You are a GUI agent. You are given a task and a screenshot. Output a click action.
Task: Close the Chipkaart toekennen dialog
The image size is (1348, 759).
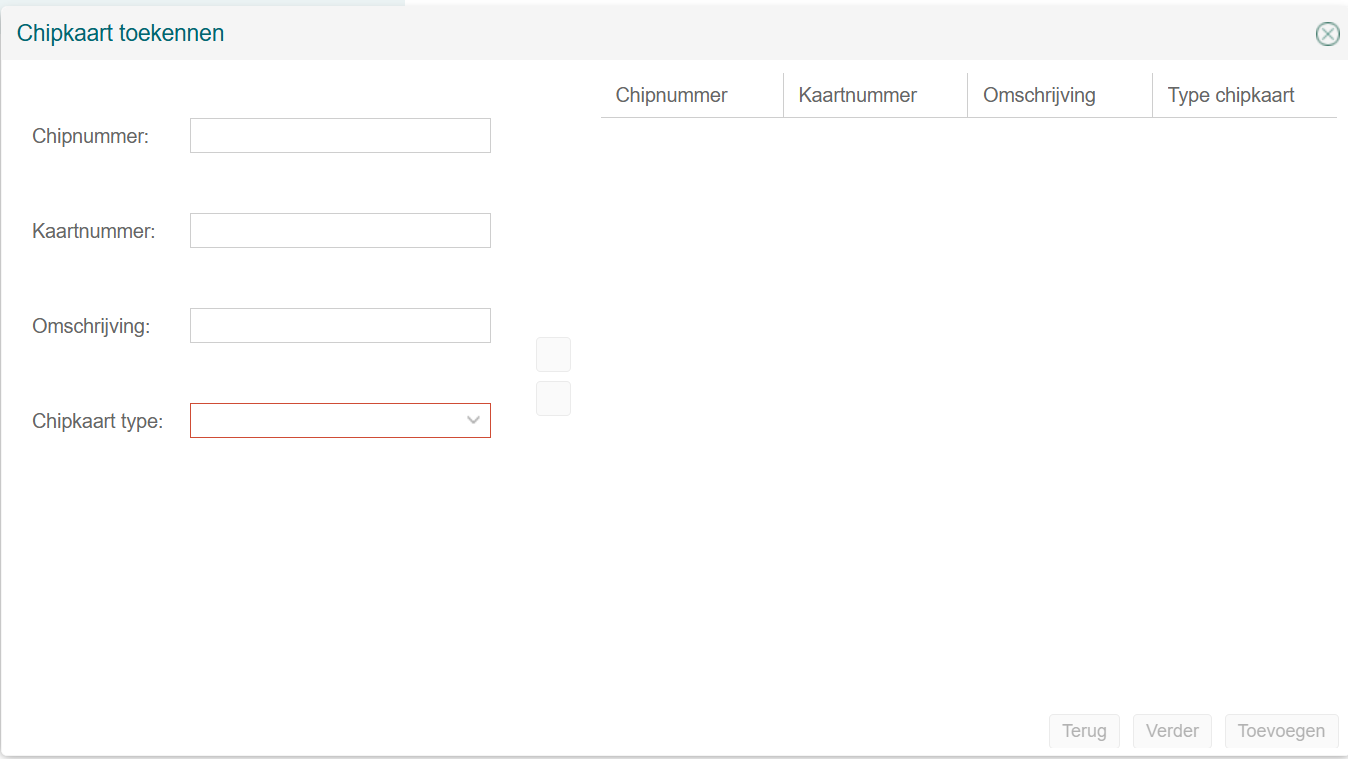(x=1327, y=34)
